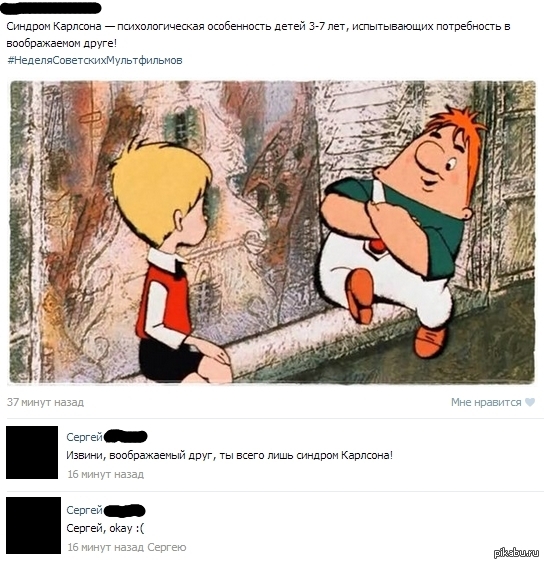Click the second commenter's black avatar
Image resolution: width=544 pixels, height=564 pixels.
pyautogui.click(x=33, y=525)
